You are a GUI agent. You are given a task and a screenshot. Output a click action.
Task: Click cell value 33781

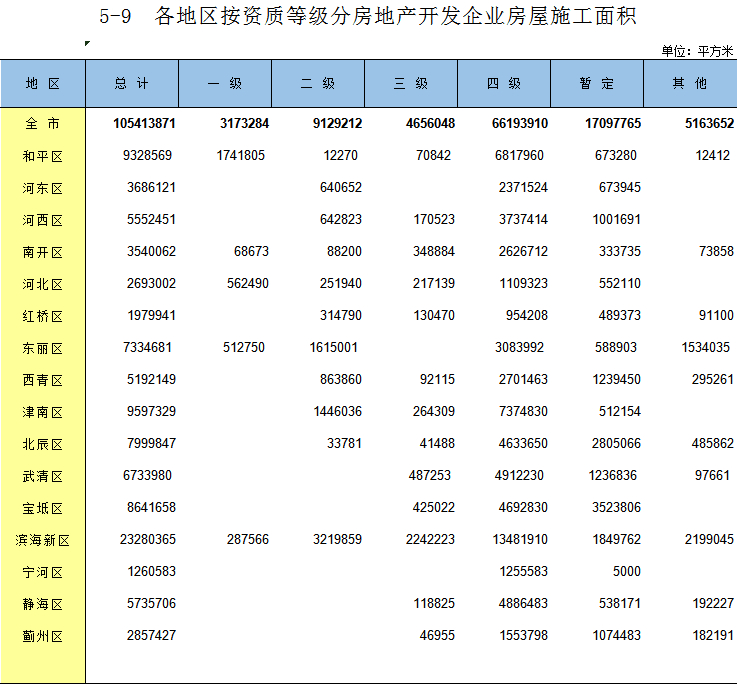point(345,443)
